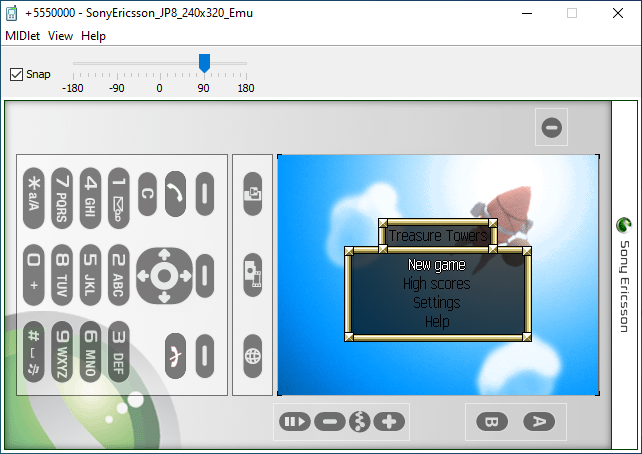The width and height of the screenshot is (642, 454).
Task: Click the volume up plus key
Action: (x=389, y=422)
